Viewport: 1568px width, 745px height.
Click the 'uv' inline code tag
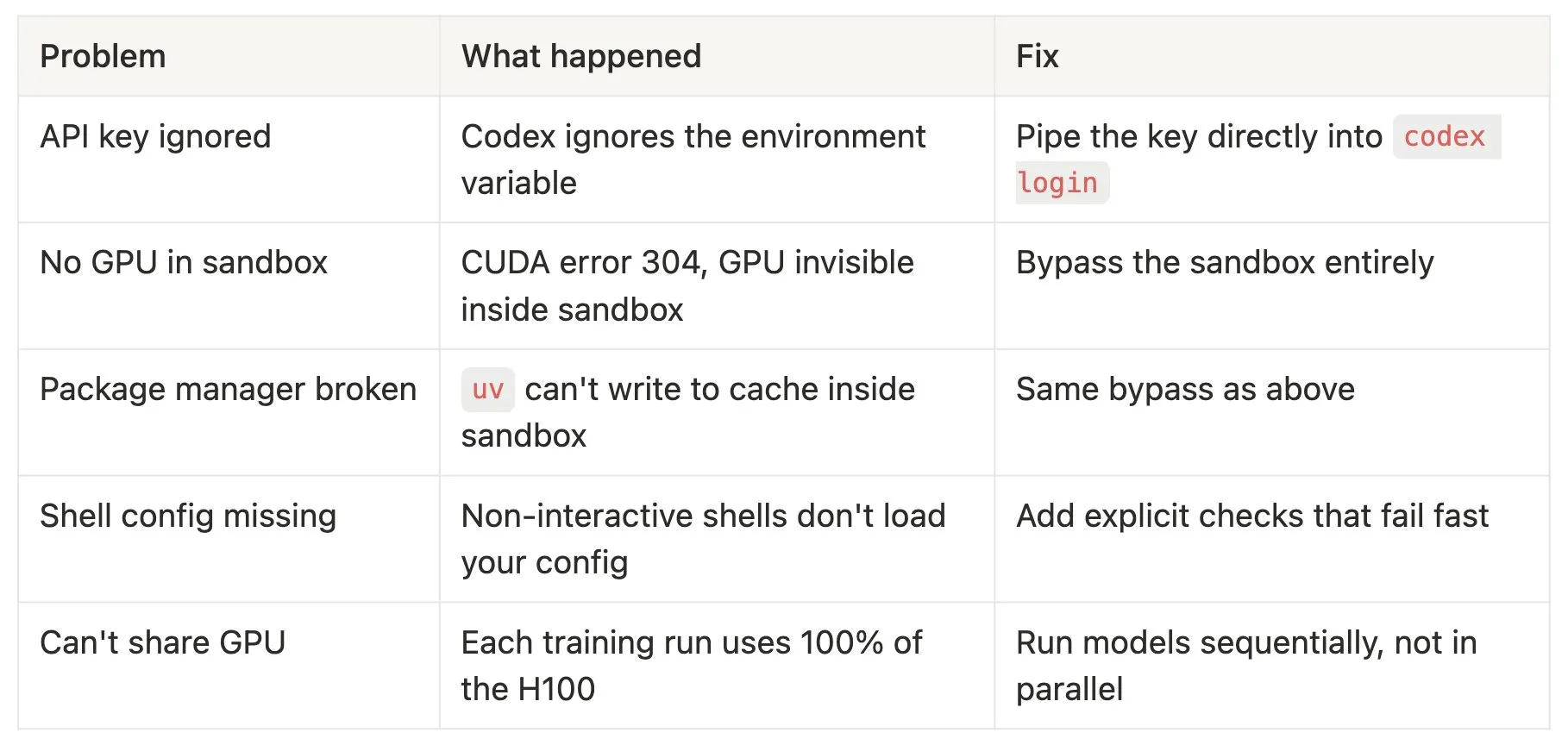pos(487,390)
